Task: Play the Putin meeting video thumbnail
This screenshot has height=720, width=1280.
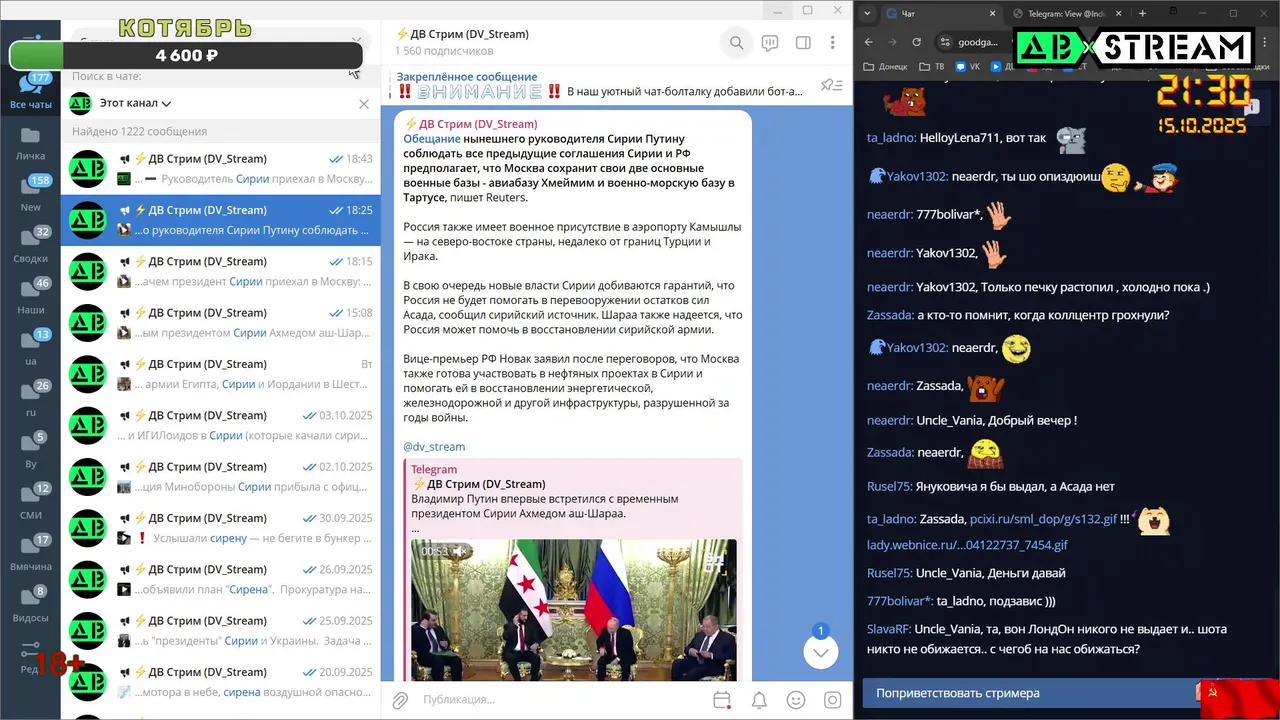Action: [573, 610]
